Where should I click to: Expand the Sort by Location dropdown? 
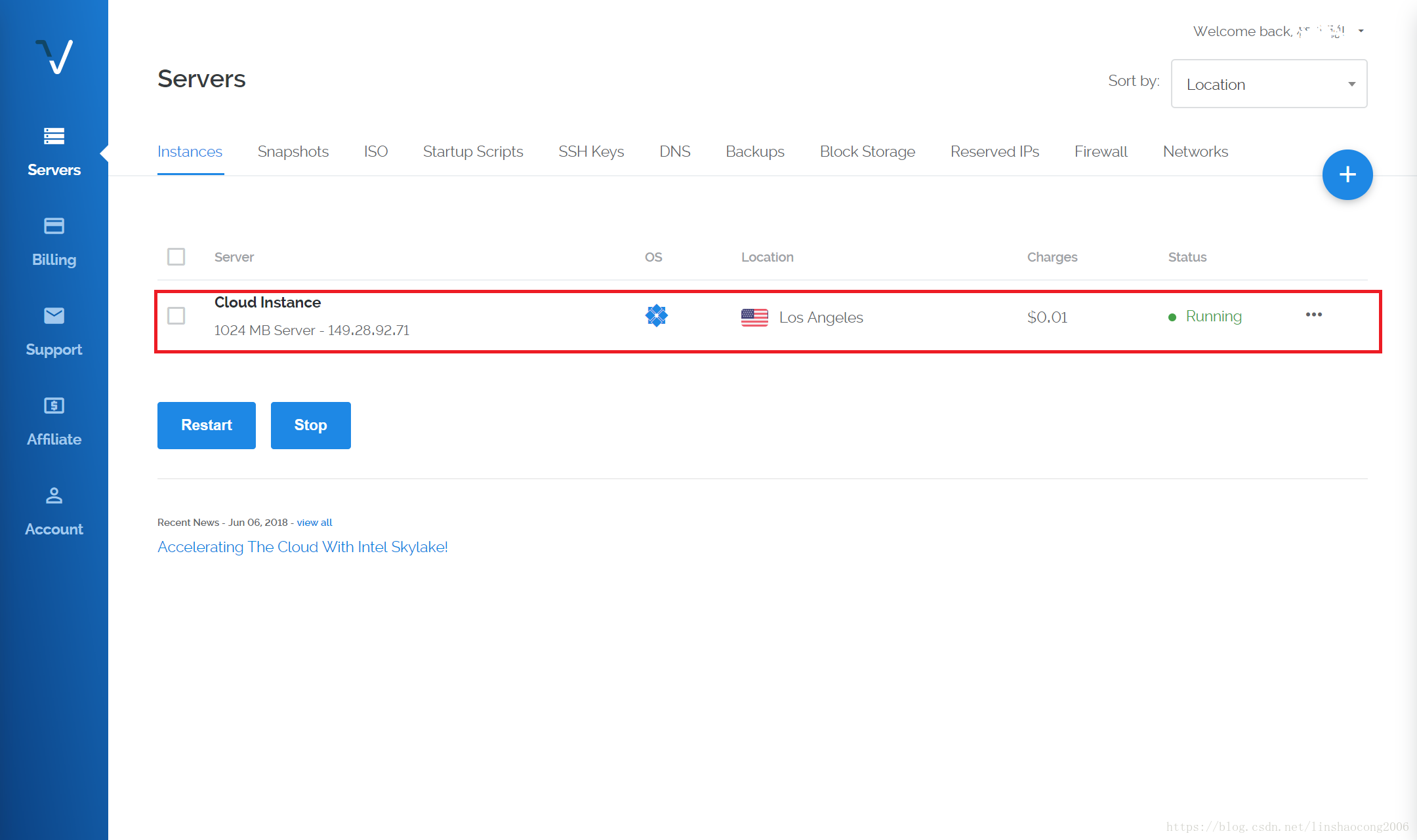pyautogui.click(x=1269, y=84)
